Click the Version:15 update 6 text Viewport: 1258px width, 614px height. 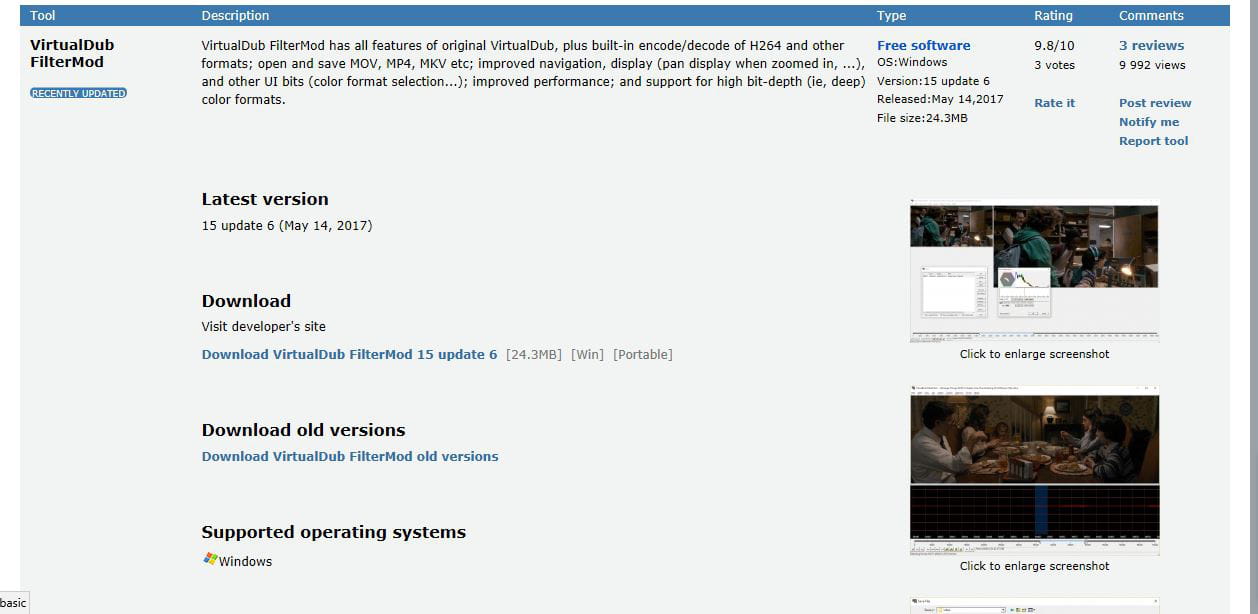click(933, 81)
